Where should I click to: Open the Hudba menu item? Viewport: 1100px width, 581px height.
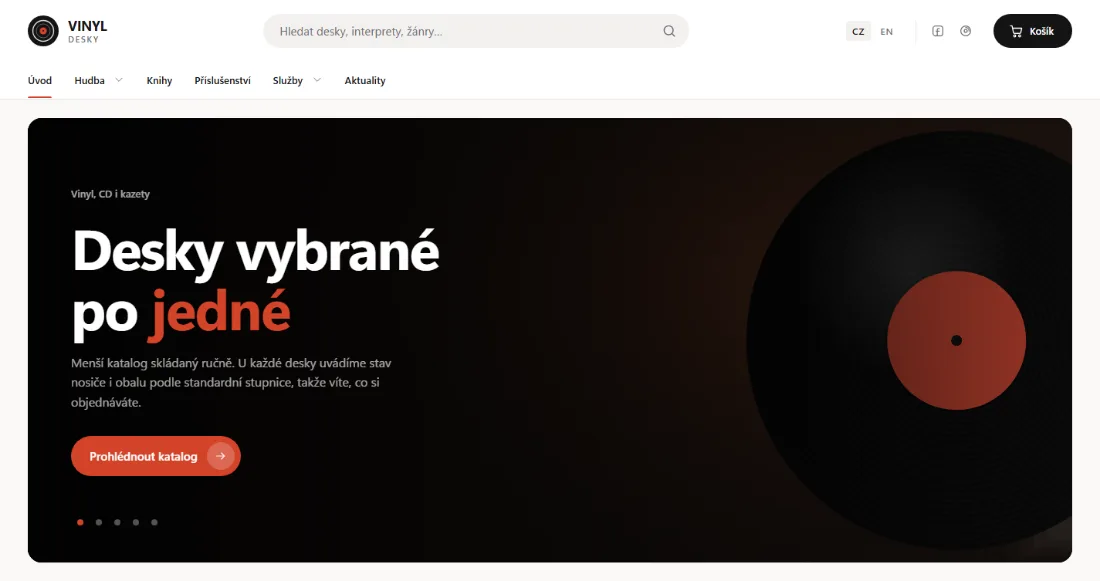[x=89, y=81]
